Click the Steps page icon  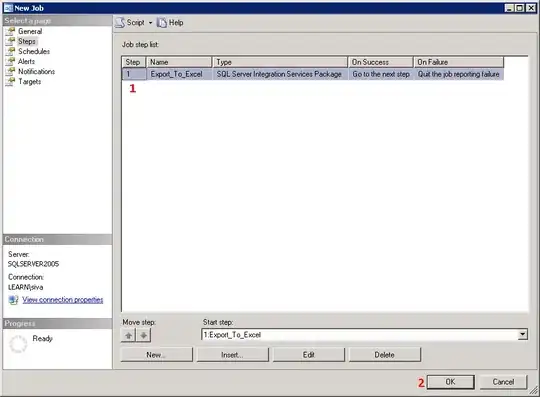coord(10,41)
